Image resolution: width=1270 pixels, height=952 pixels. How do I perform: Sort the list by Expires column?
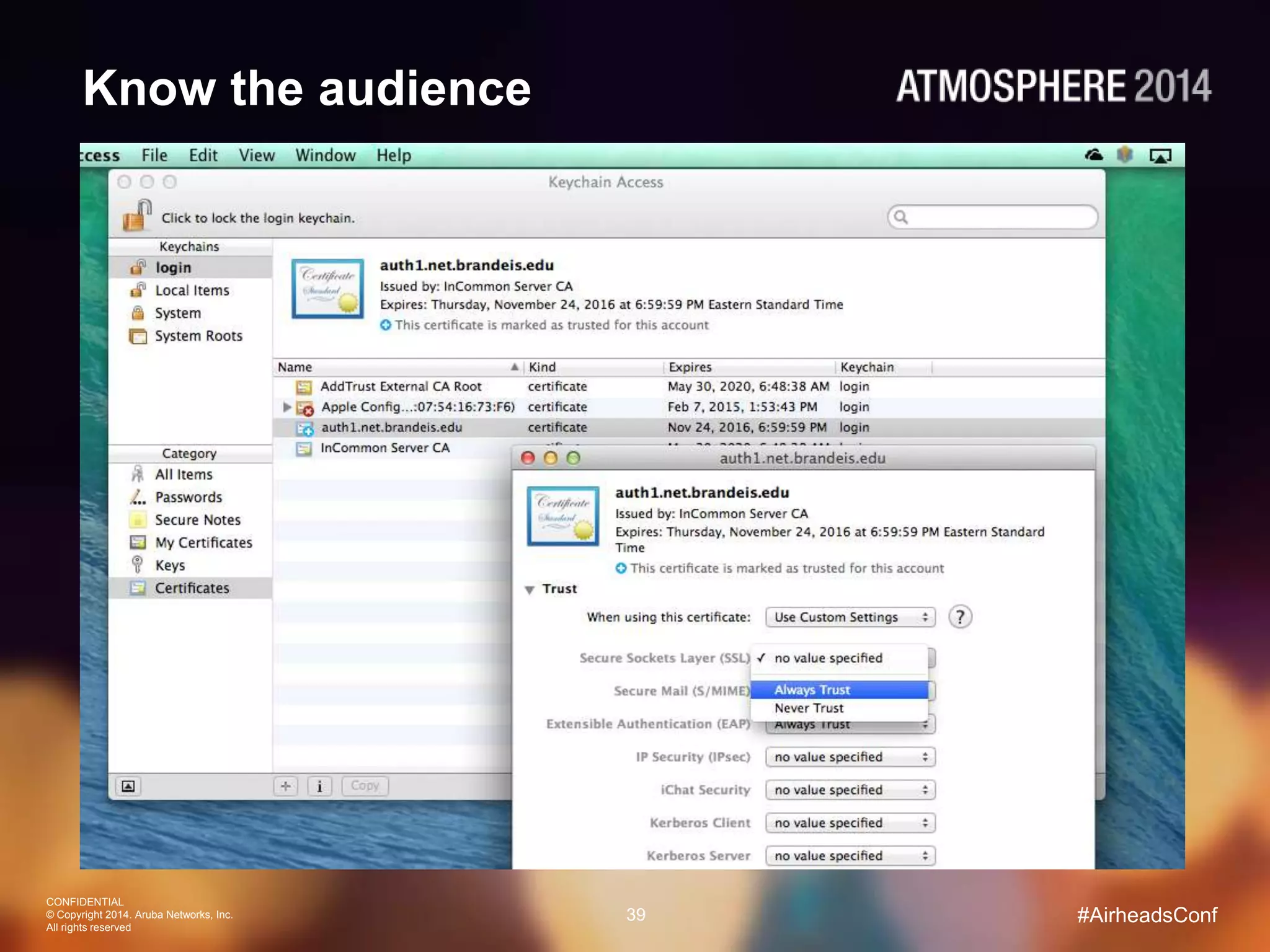[750, 367]
